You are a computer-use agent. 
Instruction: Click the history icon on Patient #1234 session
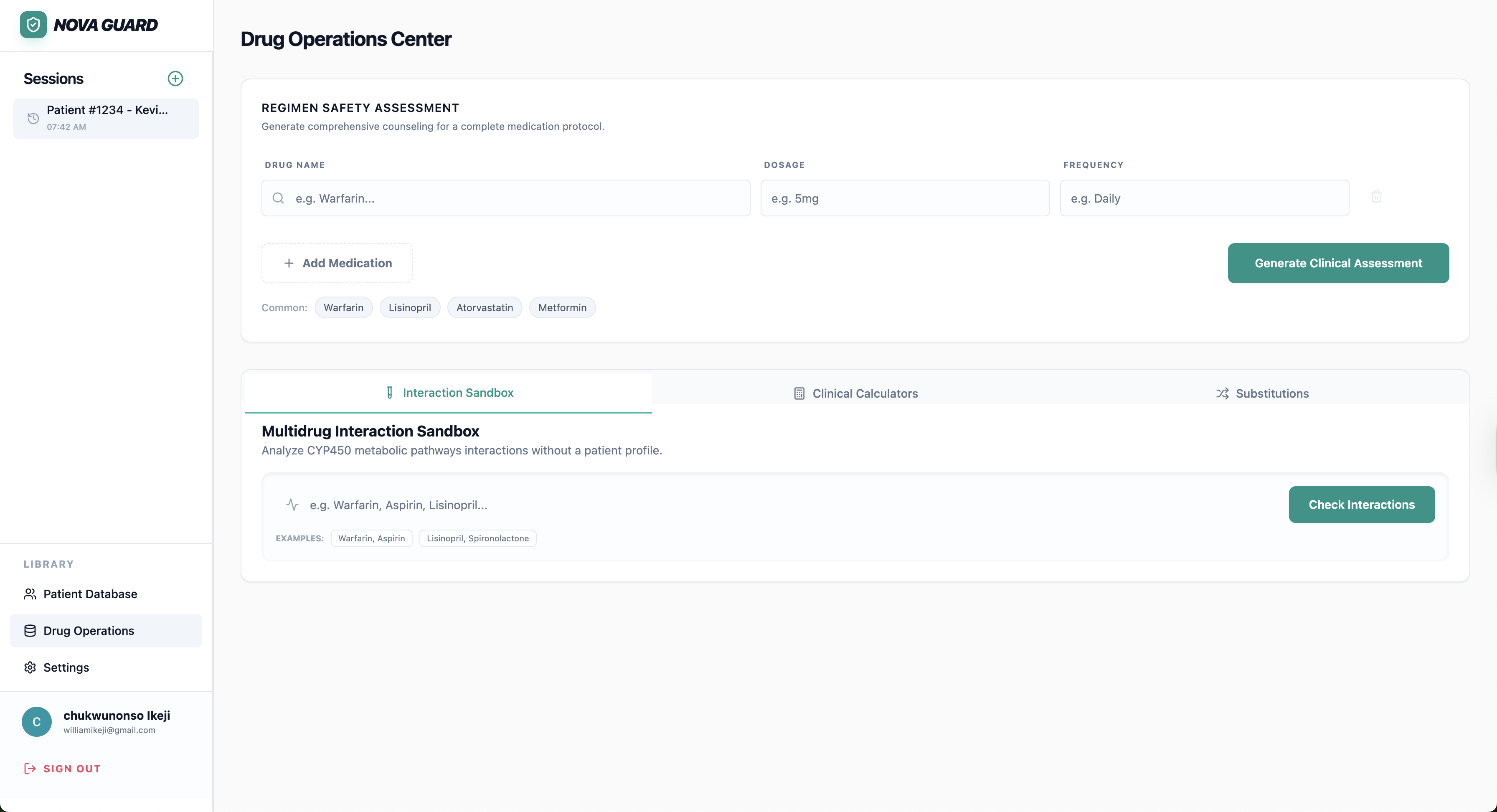click(33, 119)
